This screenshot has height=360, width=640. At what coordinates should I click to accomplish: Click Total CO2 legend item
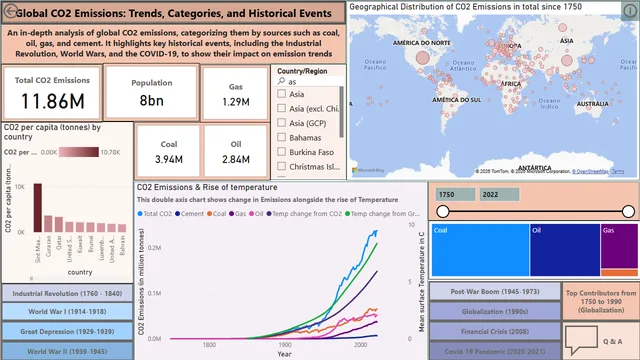coord(155,213)
